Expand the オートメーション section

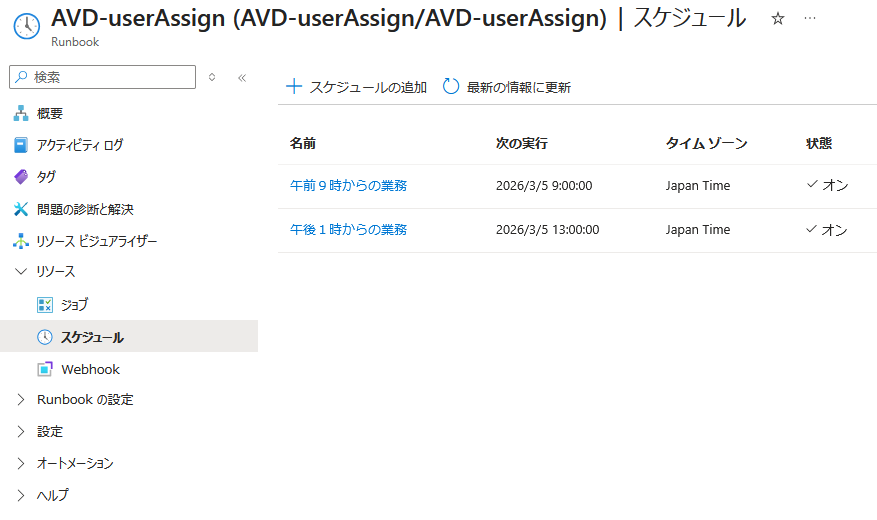(21, 464)
